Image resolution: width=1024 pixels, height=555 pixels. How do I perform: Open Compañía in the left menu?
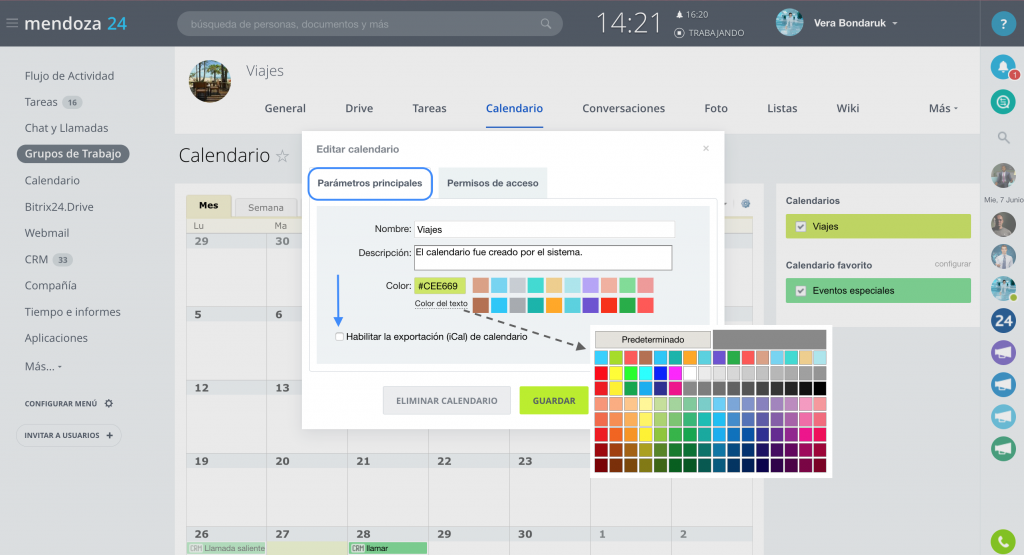[50, 285]
